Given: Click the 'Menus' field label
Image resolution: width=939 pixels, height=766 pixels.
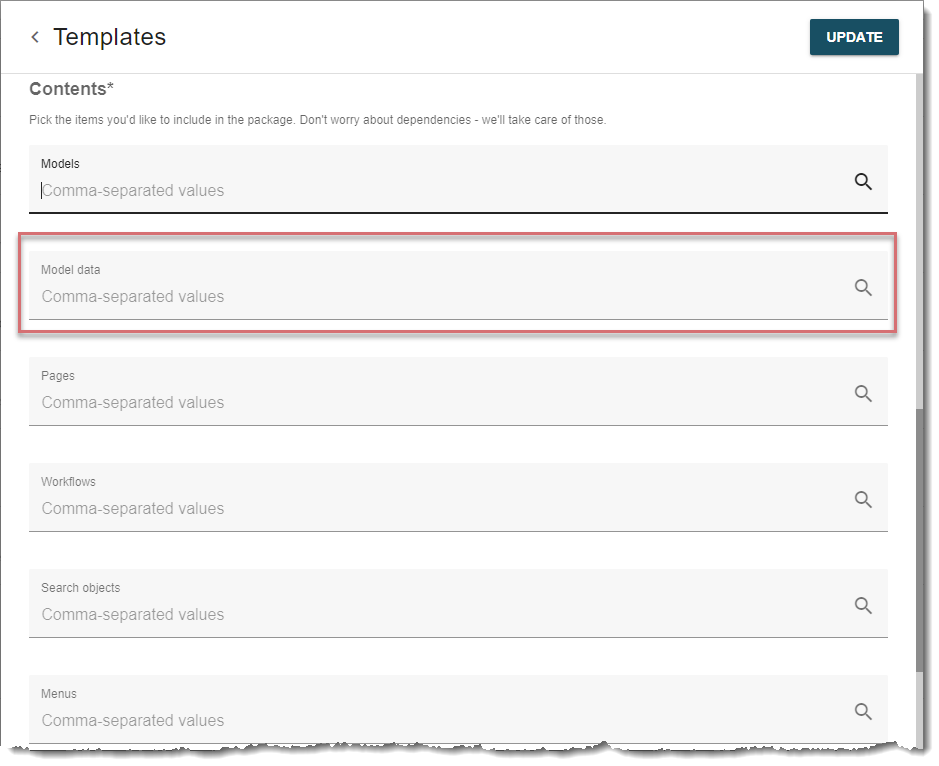Looking at the screenshot, I should [x=59, y=694].
